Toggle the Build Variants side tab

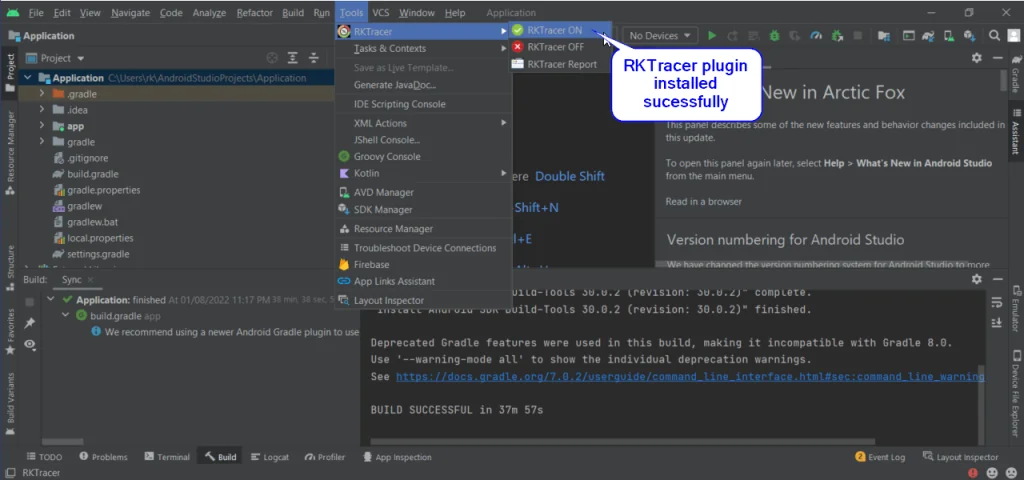[10, 404]
